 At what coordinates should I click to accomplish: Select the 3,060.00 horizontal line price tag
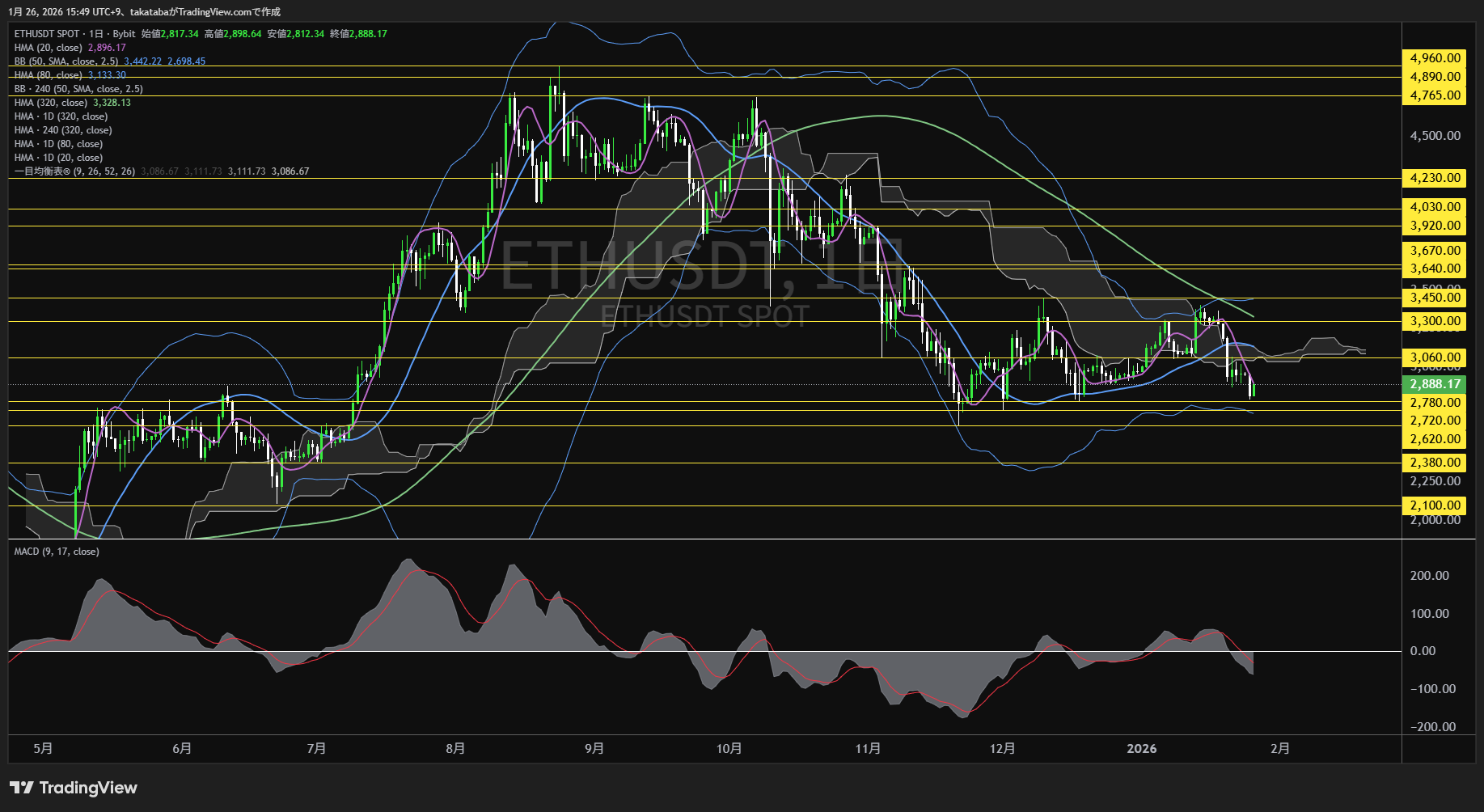coord(1435,357)
